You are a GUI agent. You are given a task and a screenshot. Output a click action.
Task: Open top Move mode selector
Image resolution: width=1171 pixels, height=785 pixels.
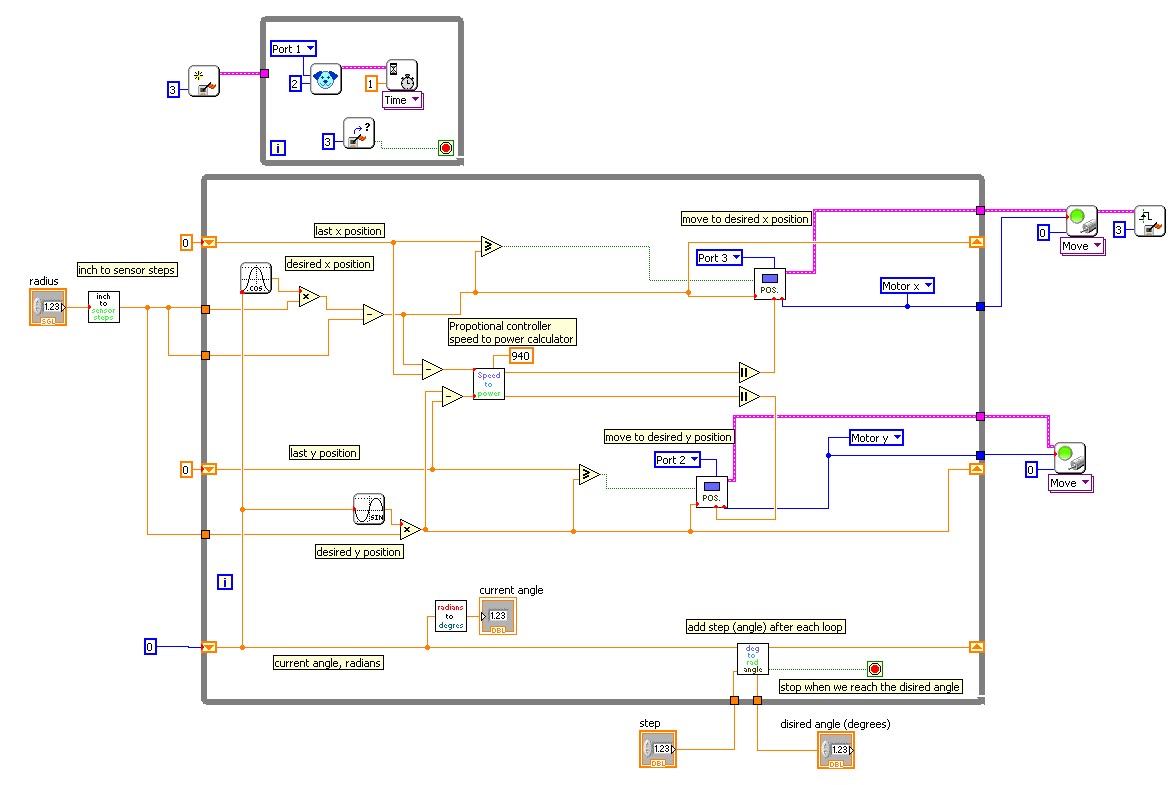click(x=1082, y=246)
